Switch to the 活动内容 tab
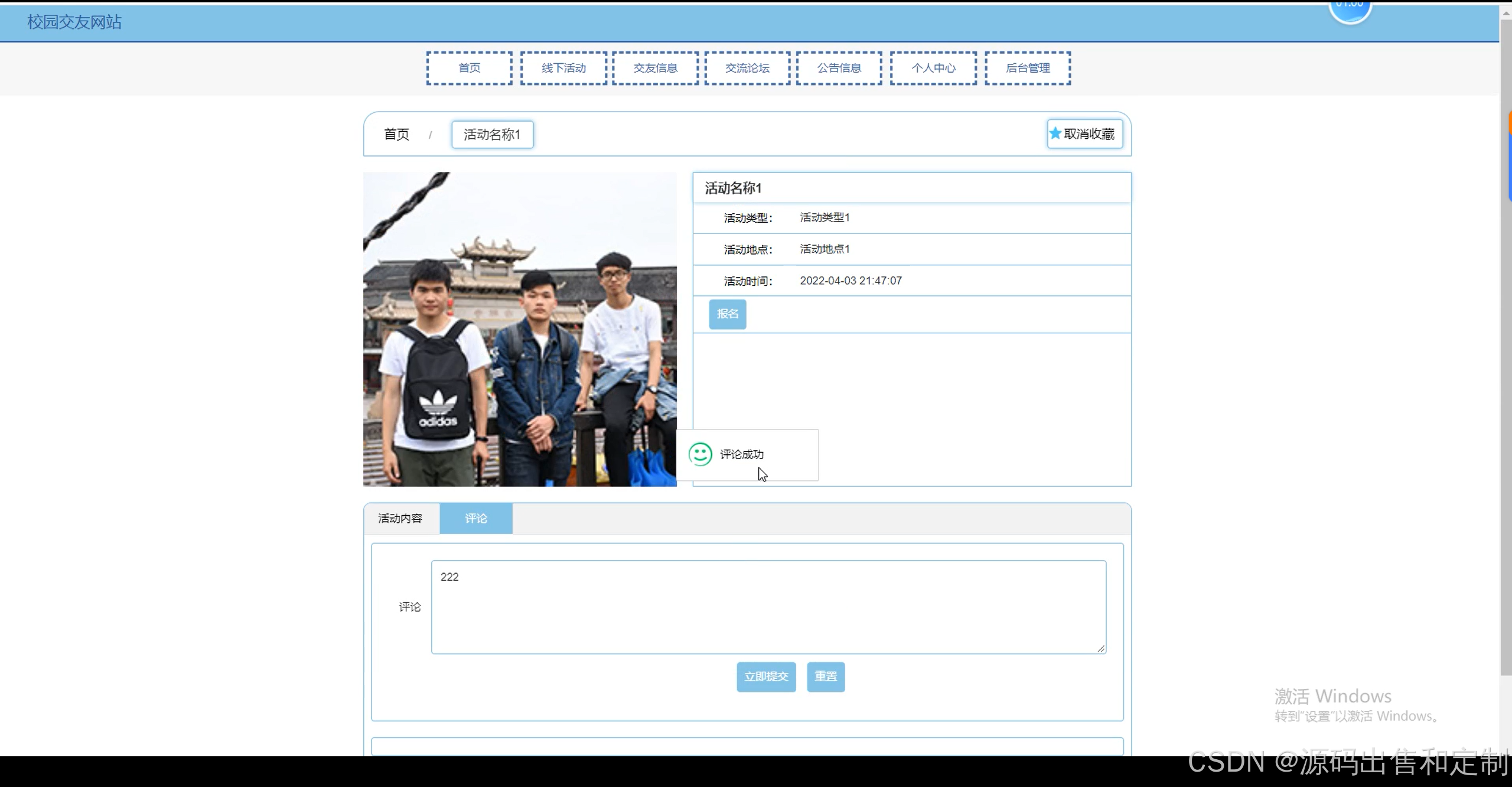The width and height of the screenshot is (1512, 787). pos(400,519)
